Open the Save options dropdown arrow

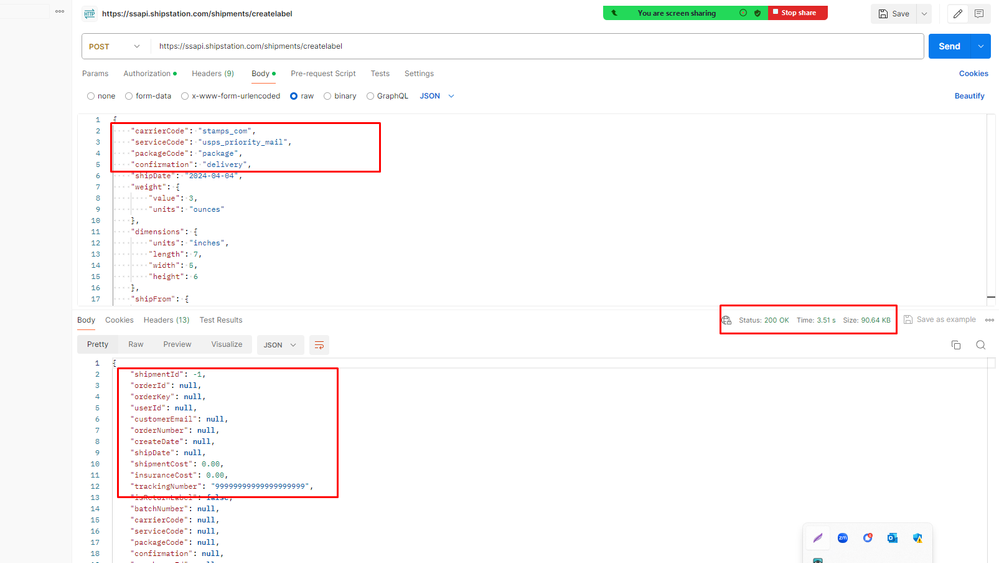(924, 14)
